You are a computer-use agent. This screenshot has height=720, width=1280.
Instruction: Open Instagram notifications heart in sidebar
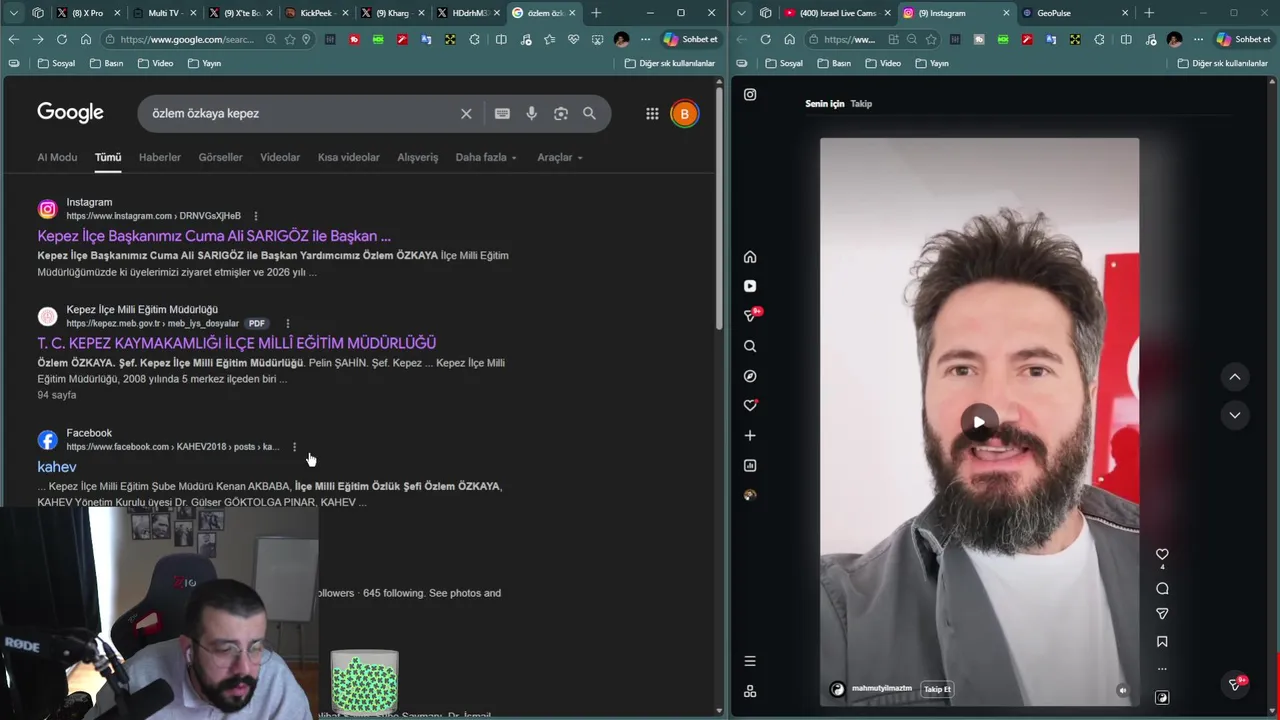pyautogui.click(x=750, y=406)
